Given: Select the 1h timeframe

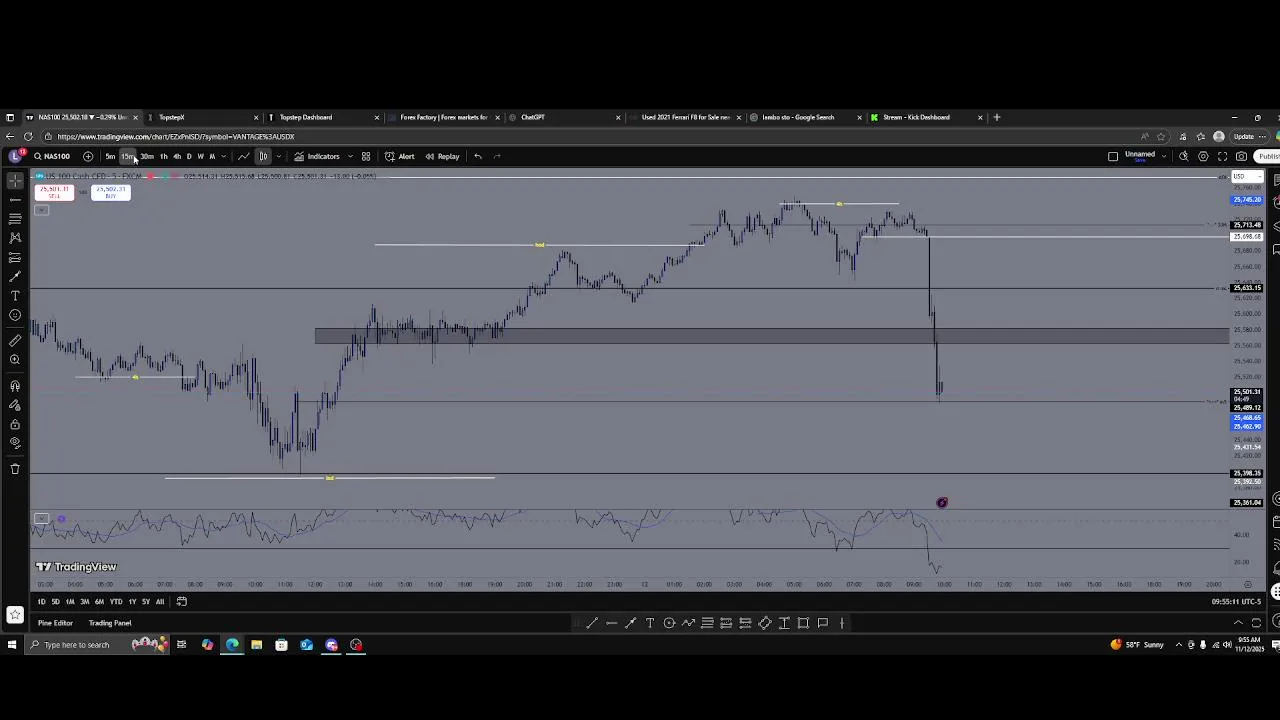Looking at the screenshot, I should coord(164,156).
